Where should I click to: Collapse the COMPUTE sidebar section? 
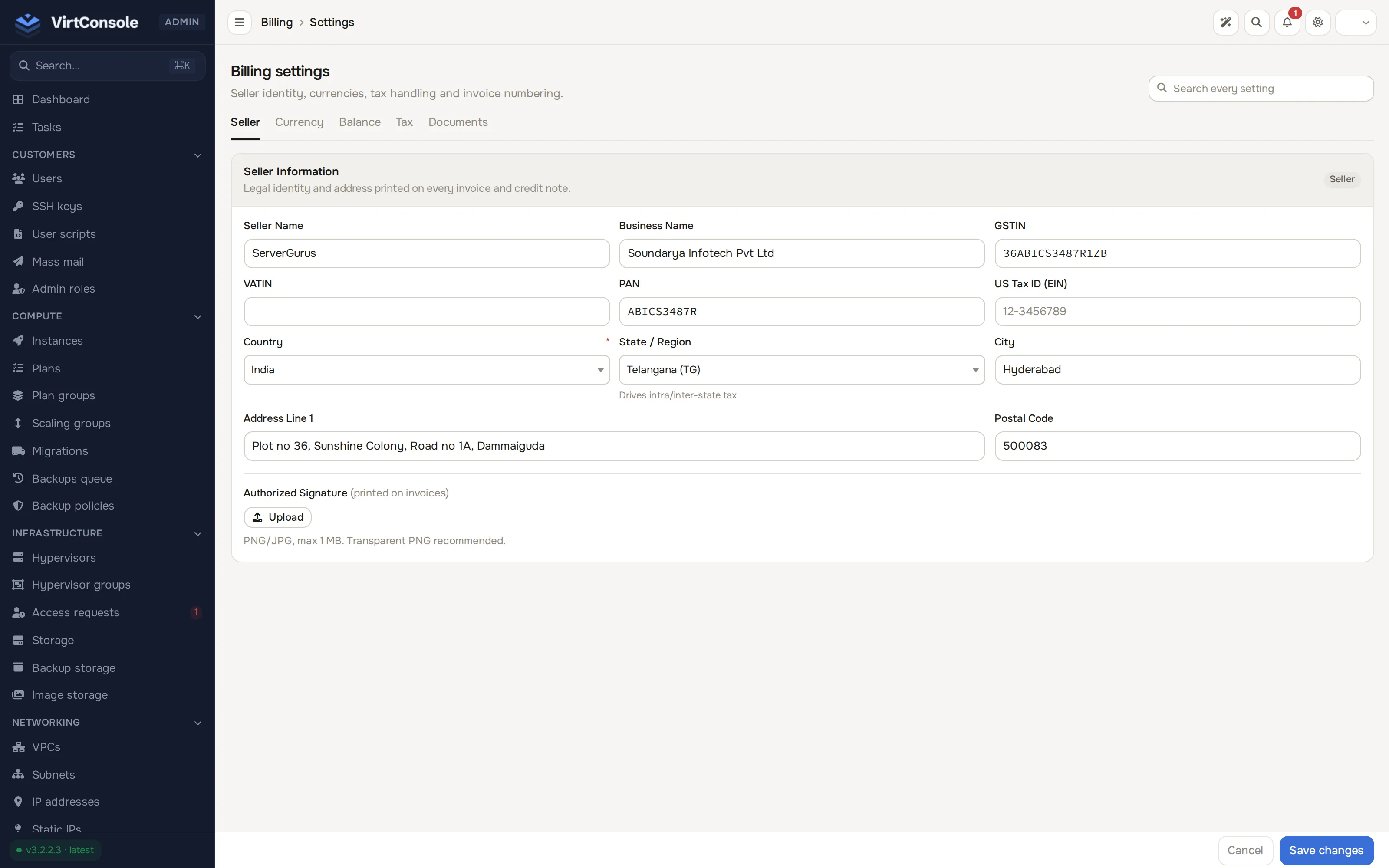[x=197, y=316]
